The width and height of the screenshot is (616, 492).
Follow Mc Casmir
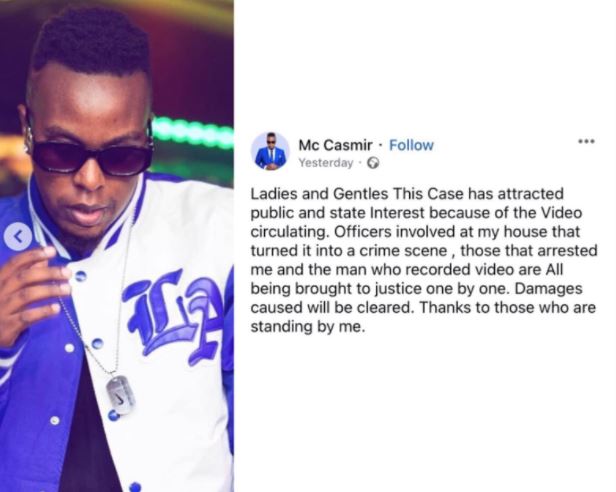pyautogui.click(x=411, y=145)
